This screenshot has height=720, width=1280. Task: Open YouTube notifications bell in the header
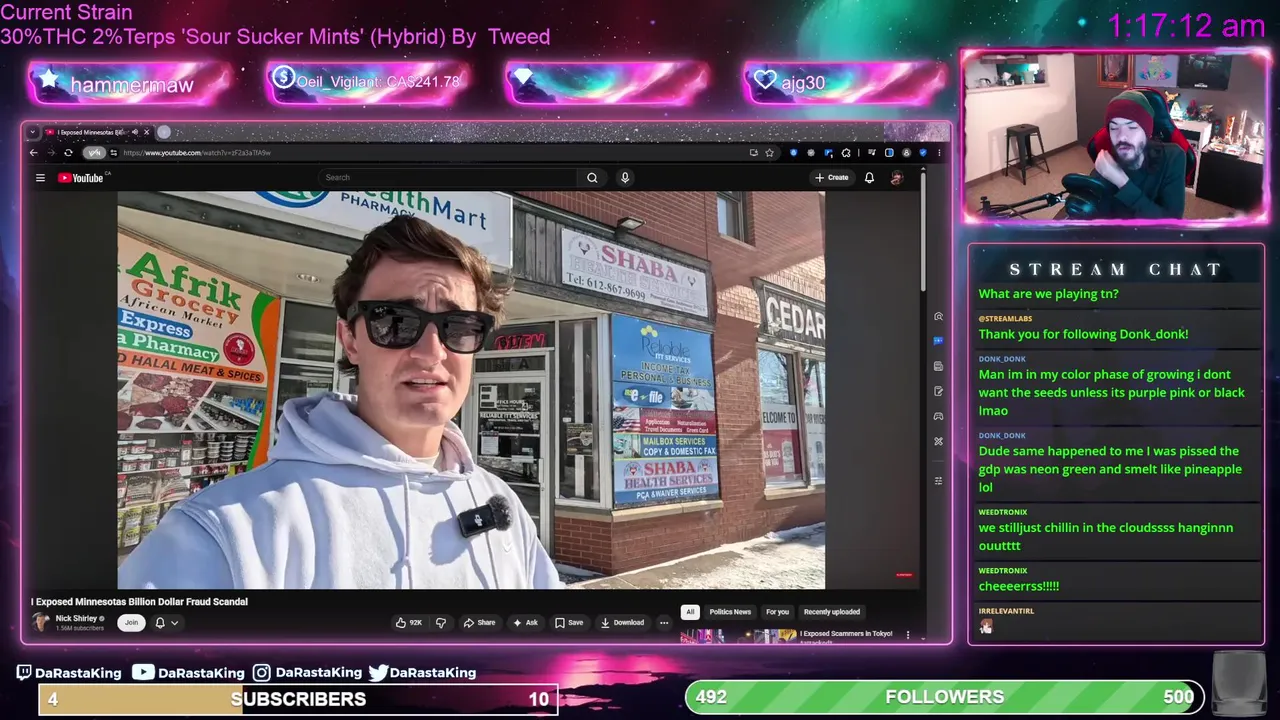(869, 178)
